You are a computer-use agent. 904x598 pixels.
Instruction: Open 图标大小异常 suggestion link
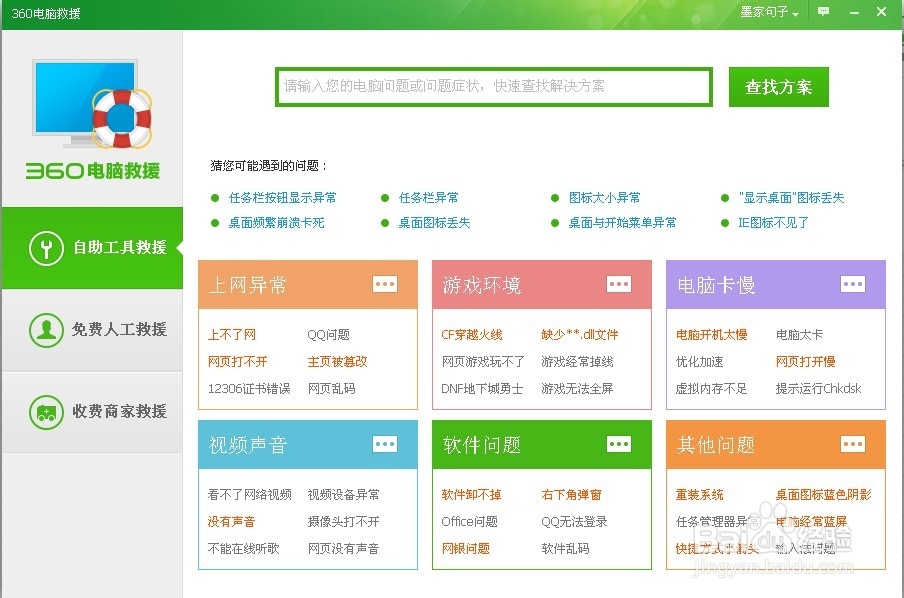(604, 198)
